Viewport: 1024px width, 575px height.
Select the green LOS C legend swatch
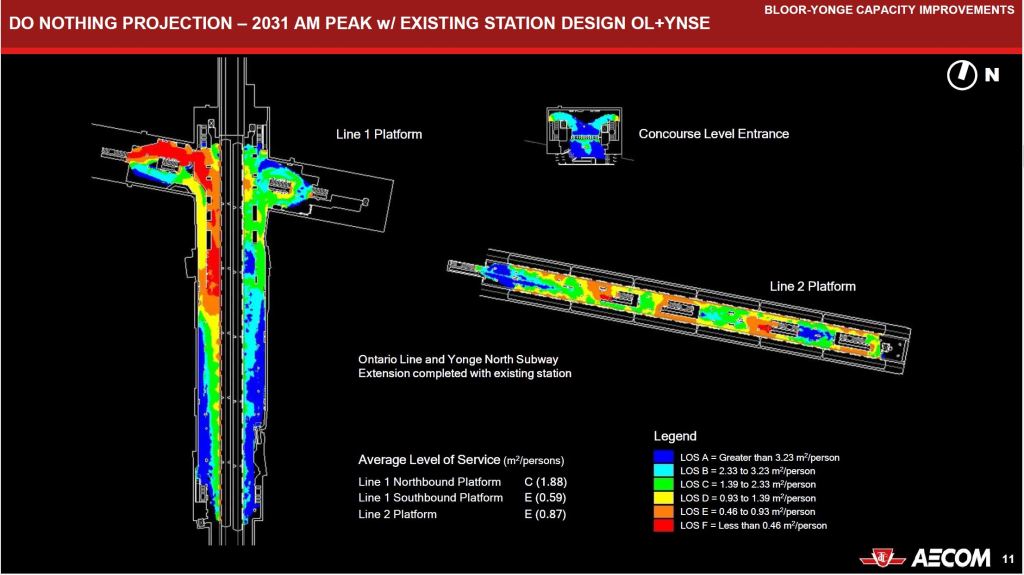tap(664, 484)
